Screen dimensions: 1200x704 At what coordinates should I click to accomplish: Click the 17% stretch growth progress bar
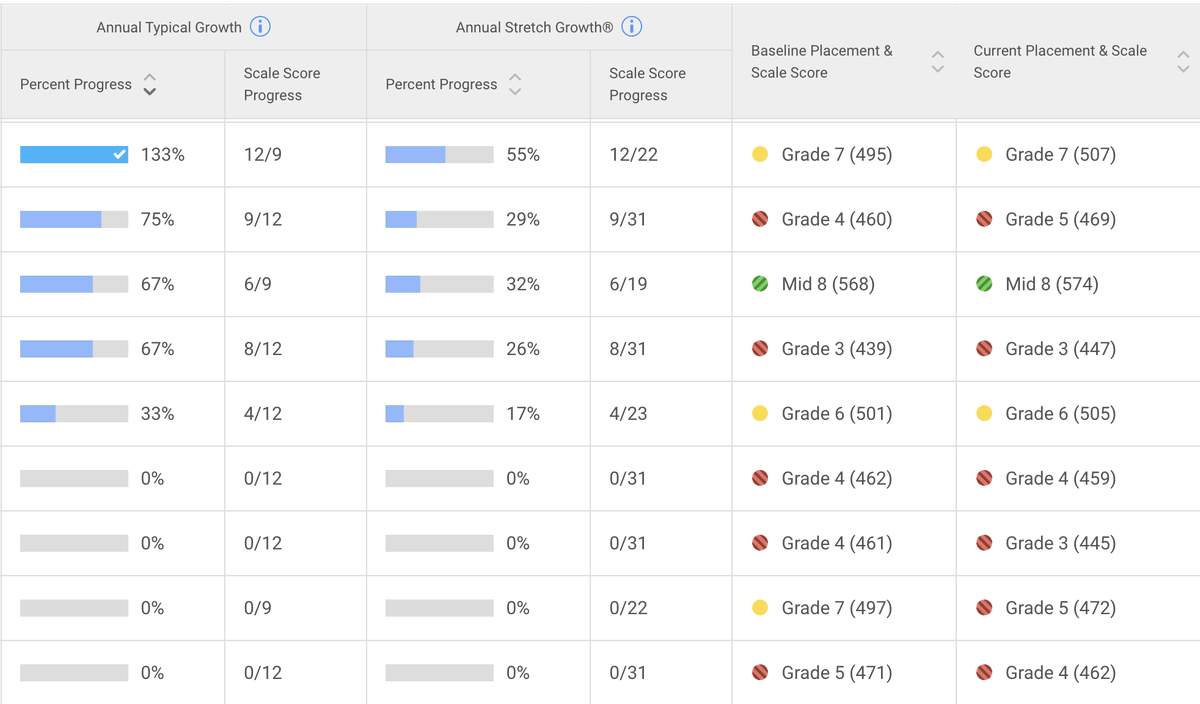439,413
